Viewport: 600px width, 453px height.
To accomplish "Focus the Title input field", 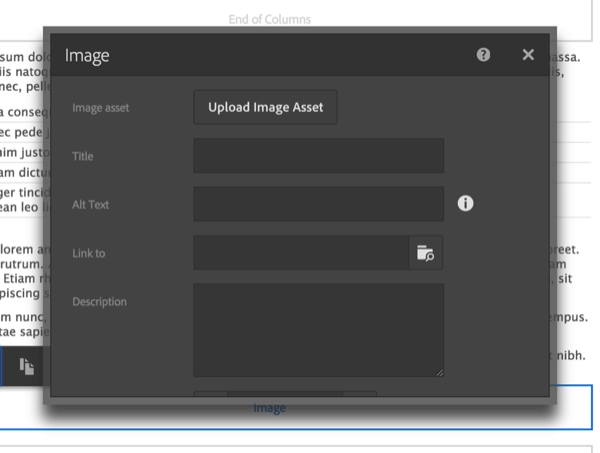I will coord(319,156).
